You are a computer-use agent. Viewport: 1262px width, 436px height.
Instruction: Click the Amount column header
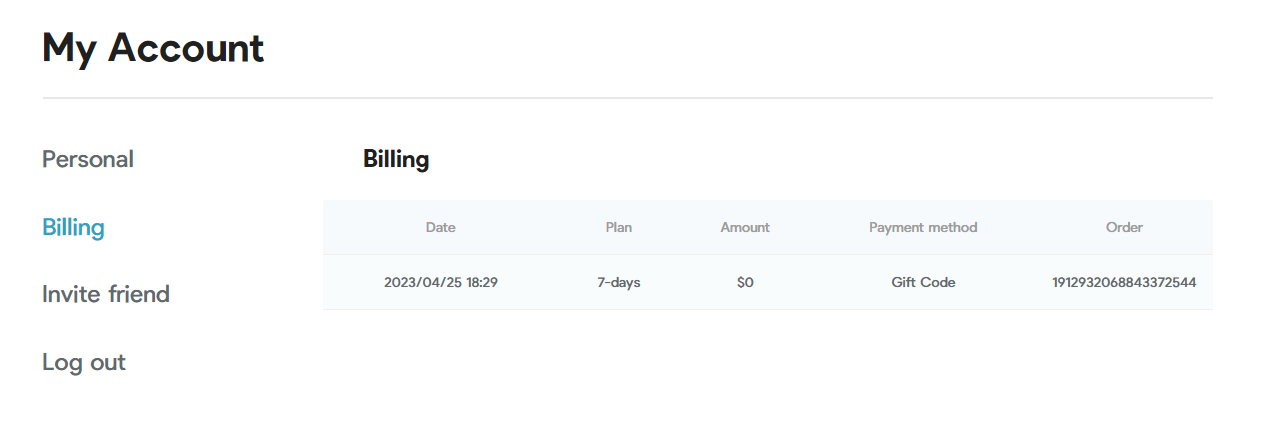click(745, 227)
